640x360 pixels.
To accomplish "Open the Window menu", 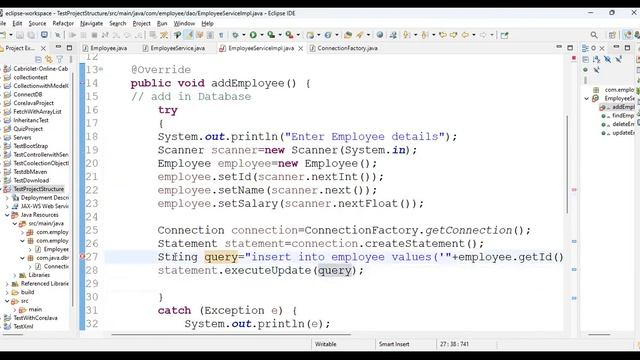I will pos(184,24).
